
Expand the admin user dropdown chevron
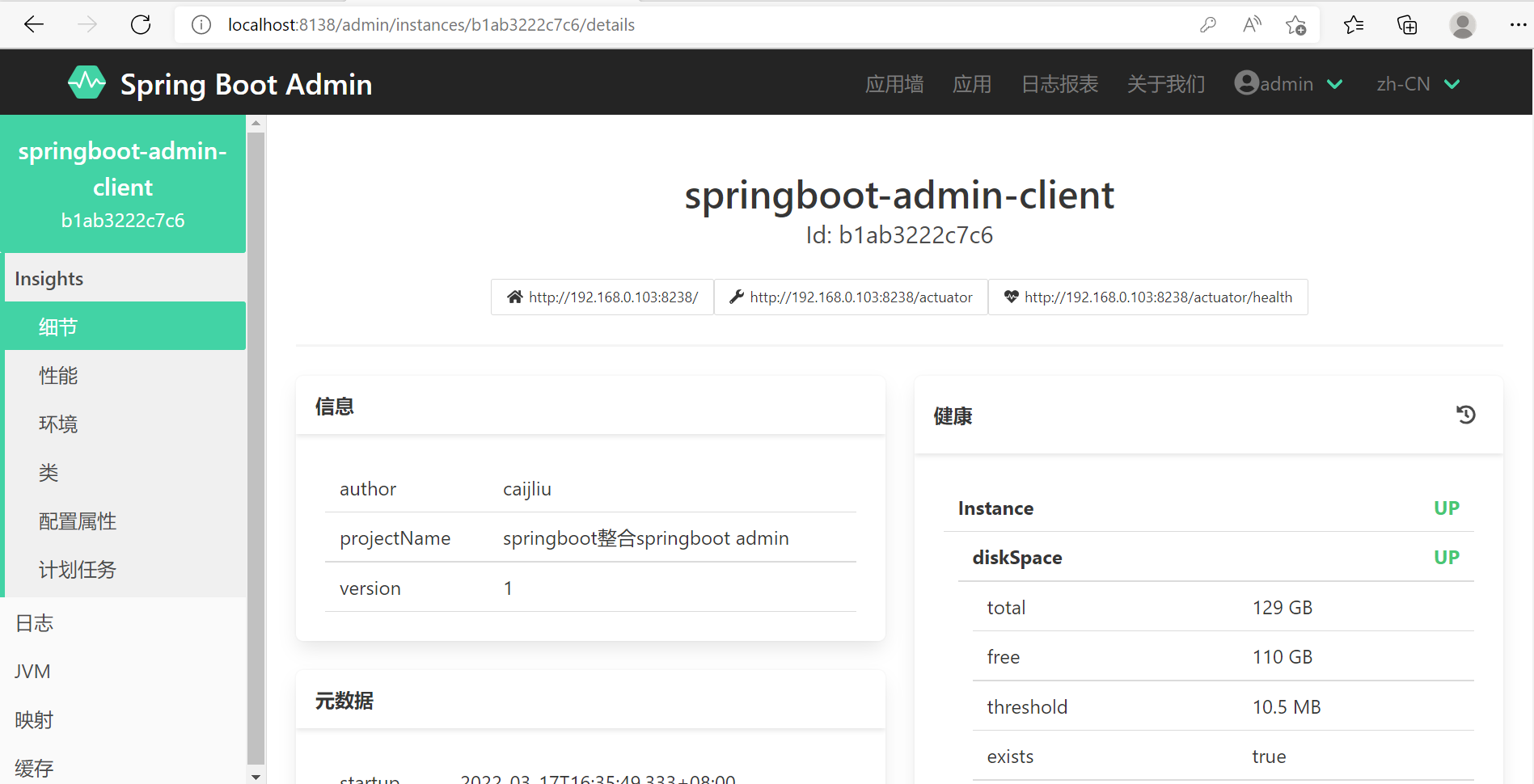click(1335, 84)
